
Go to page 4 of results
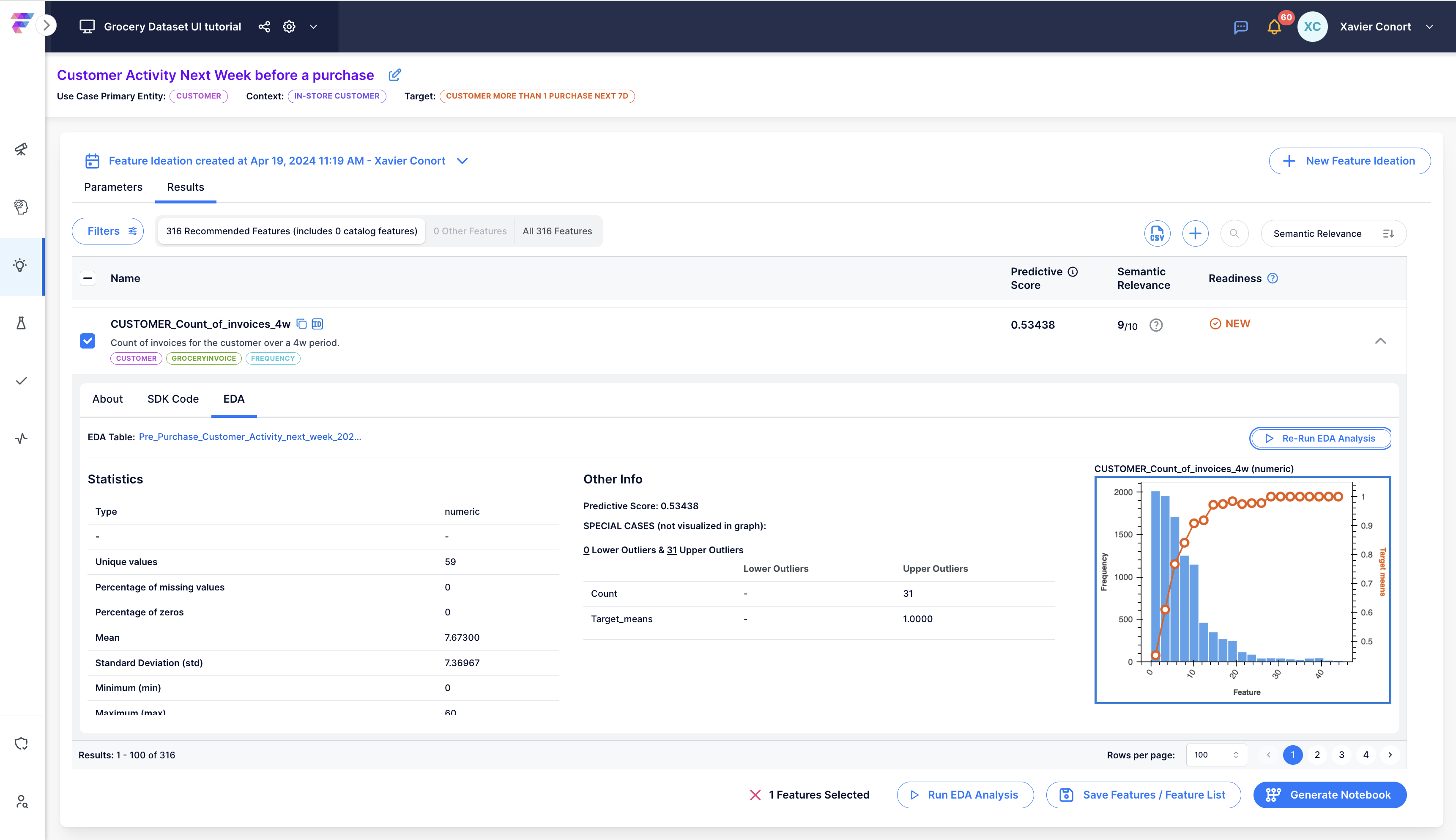click(1366, 755)
